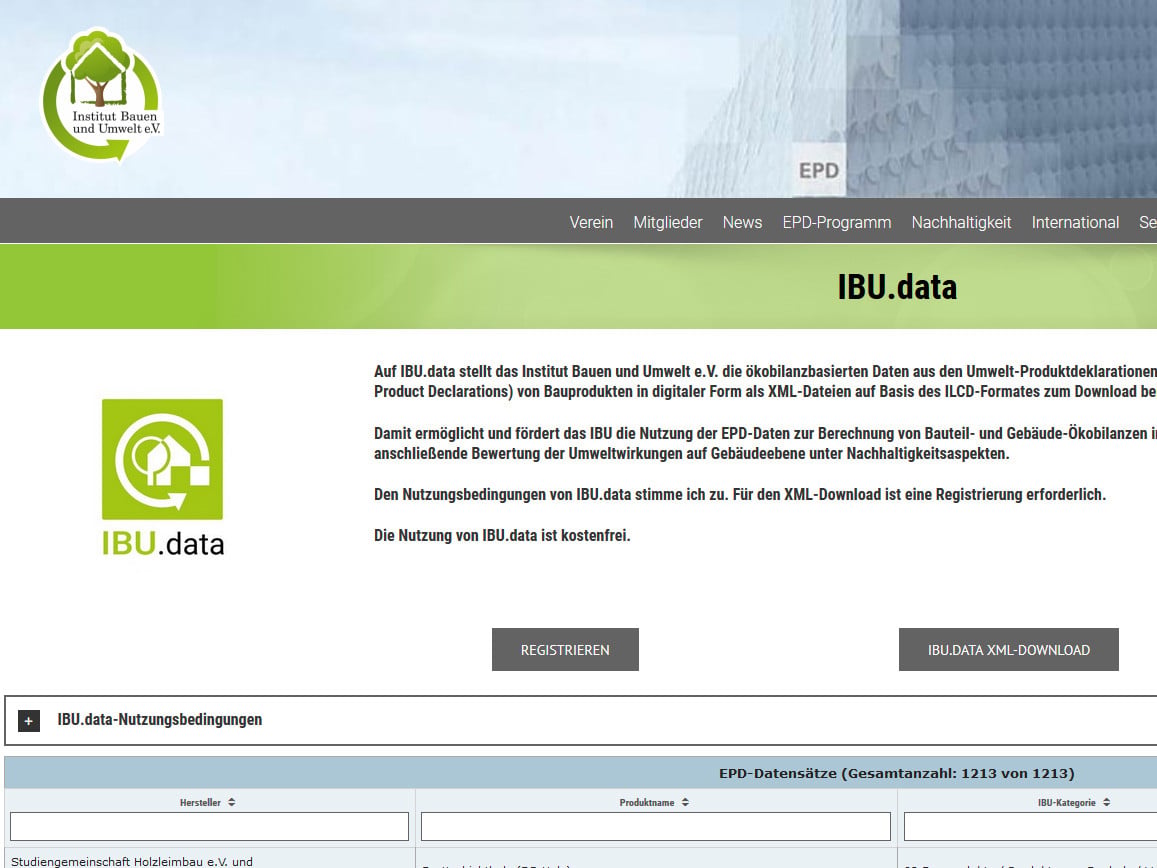
Task: Focus the Hersteller filter input field
Action: point(210,827)
